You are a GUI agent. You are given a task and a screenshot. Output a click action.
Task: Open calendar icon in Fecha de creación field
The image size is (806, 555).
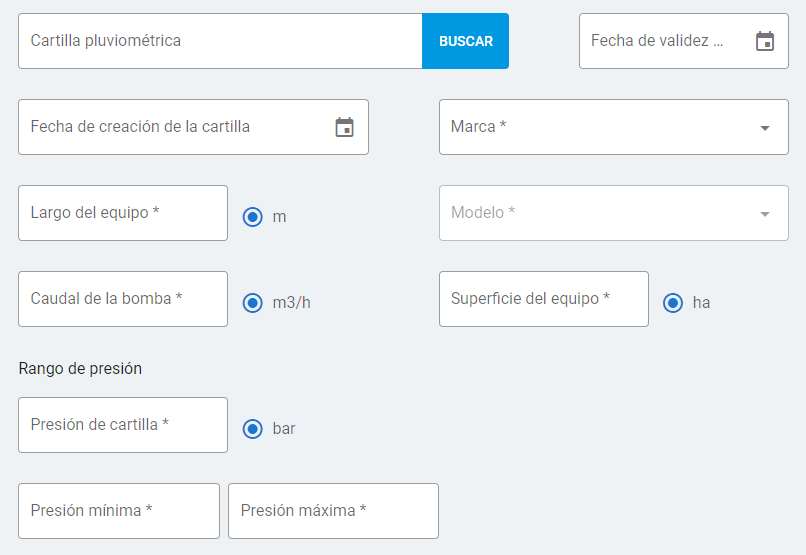pos(344,127)
